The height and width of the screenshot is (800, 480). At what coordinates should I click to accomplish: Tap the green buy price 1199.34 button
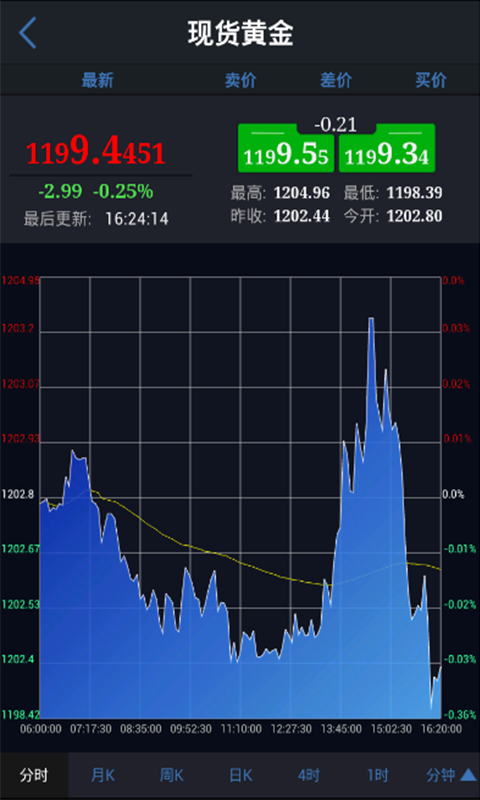(x=387, y=148)
